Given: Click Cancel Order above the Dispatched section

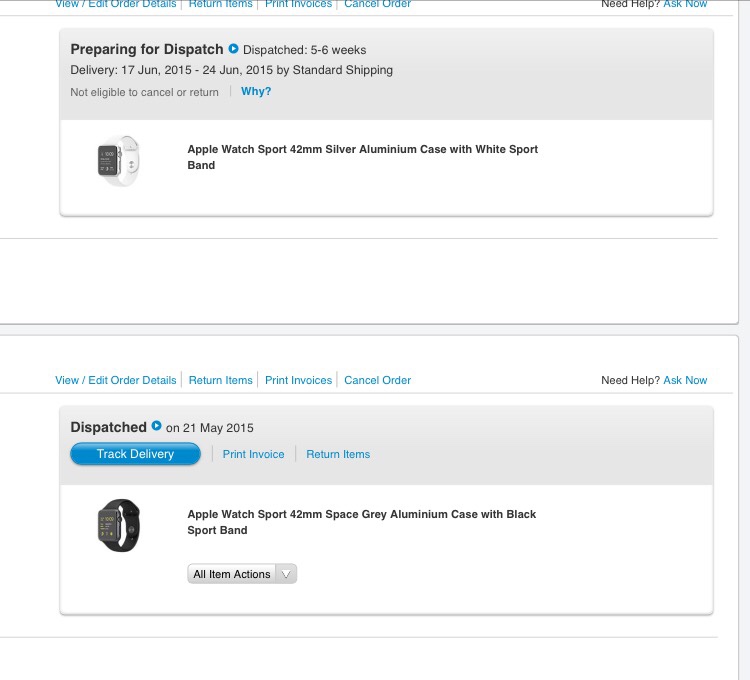Looking at the screenshot, I should [x=377, y=380].
